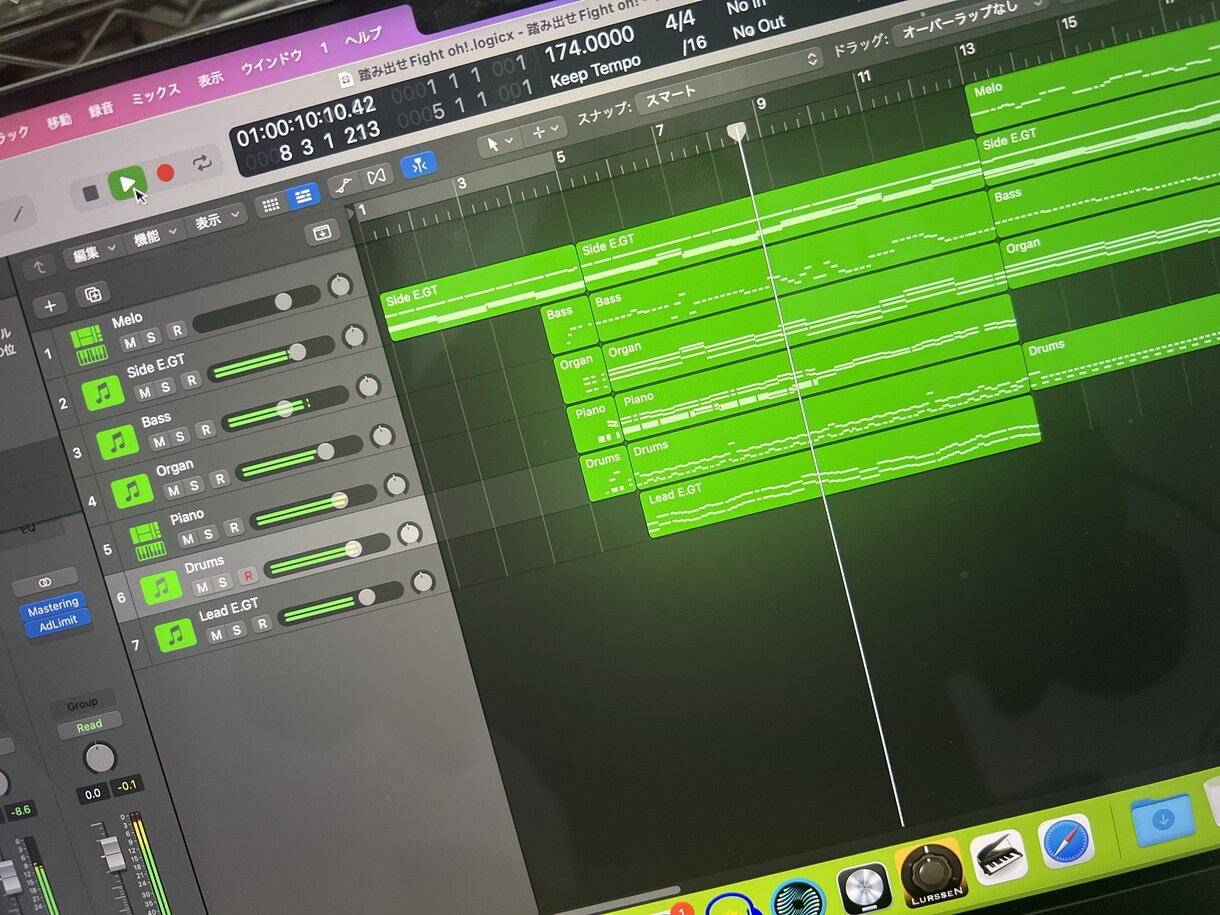This screenshot has width=1220, height=915.
Task: Click the Melo track instrument icon
Action: pos(89,345)
